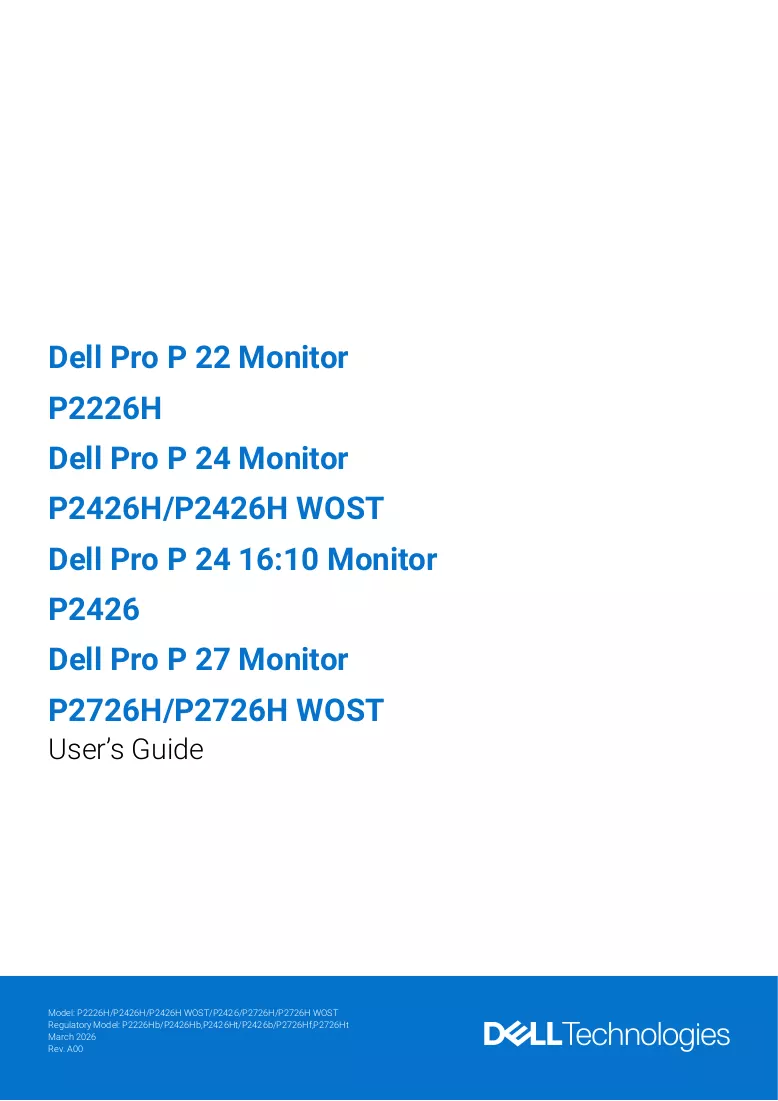Image resolution: width=778 pixels, height=1101 pixels.
Task: Click the P2226H model title line
Action: click(105, 408)
